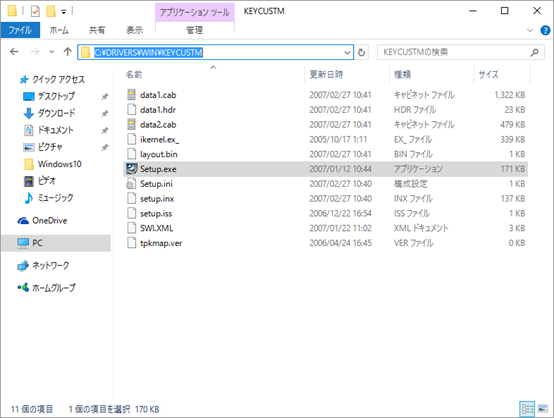Select the SWI.XML file name
Image resolution: width=554 pixels, height=418 pixels.
coord(157,228)
